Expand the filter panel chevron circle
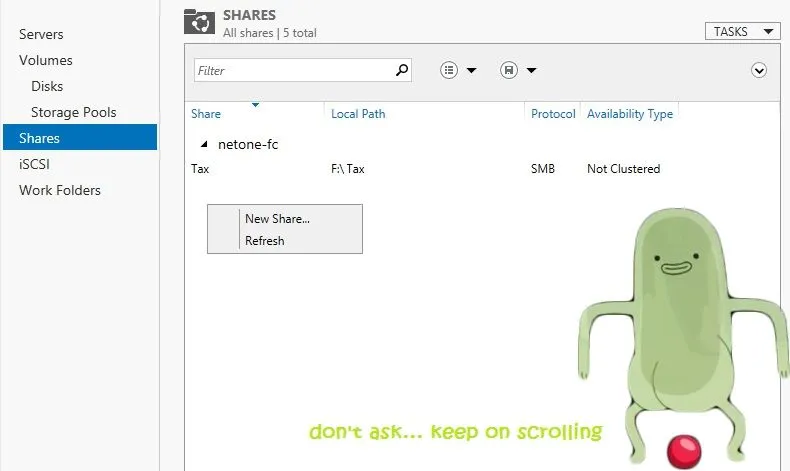This screenshot has width=790, height=471. (x=759, y=70)
